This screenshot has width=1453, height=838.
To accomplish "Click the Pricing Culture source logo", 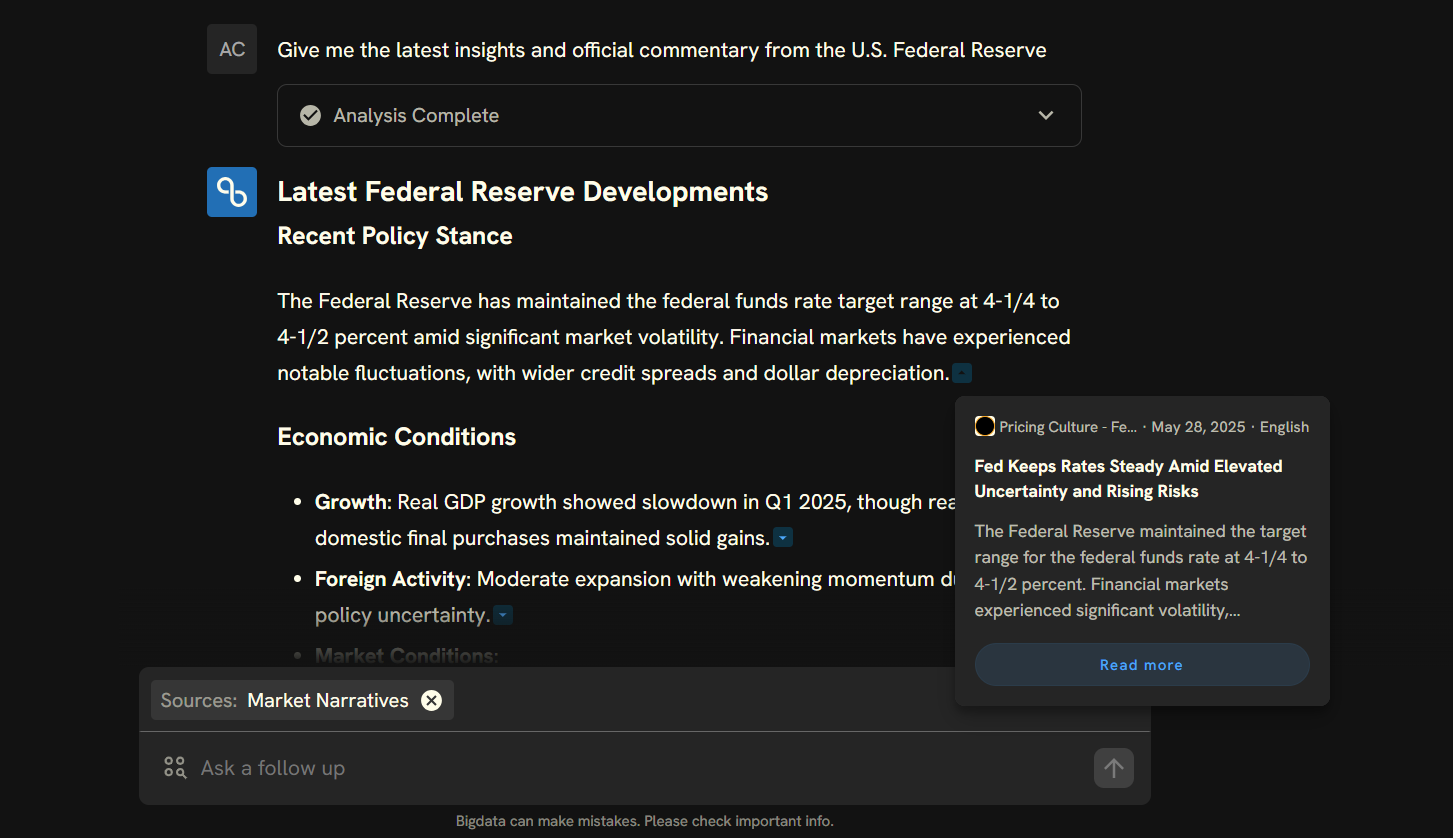I will pos(985,427).
